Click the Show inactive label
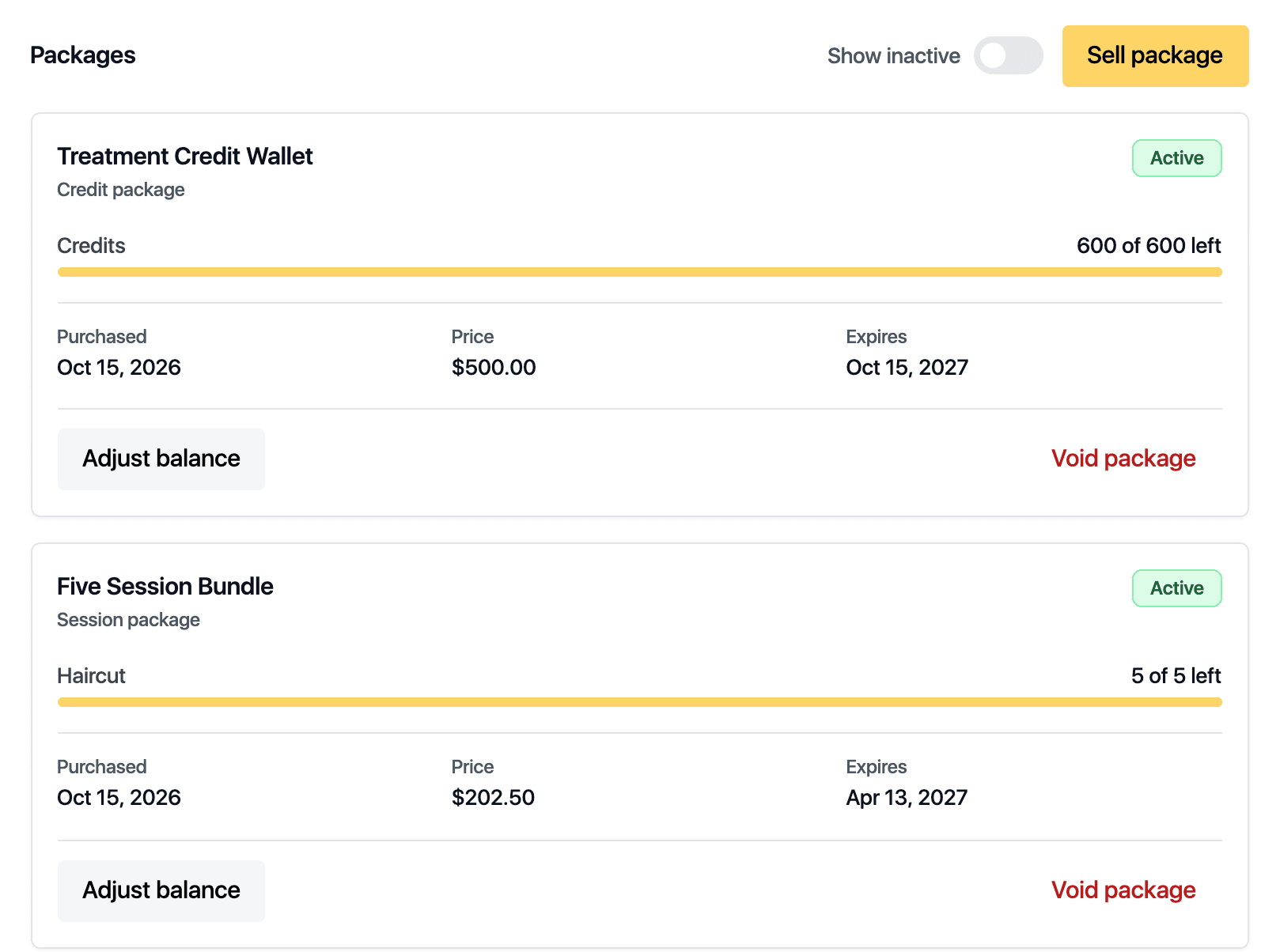Viewport: 1261px width, 952px height. (x=894, y=56)
